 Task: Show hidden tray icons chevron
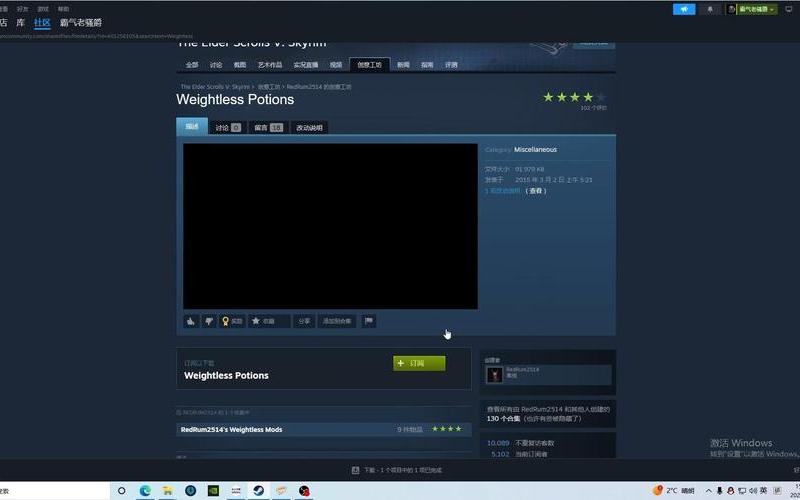708,491
